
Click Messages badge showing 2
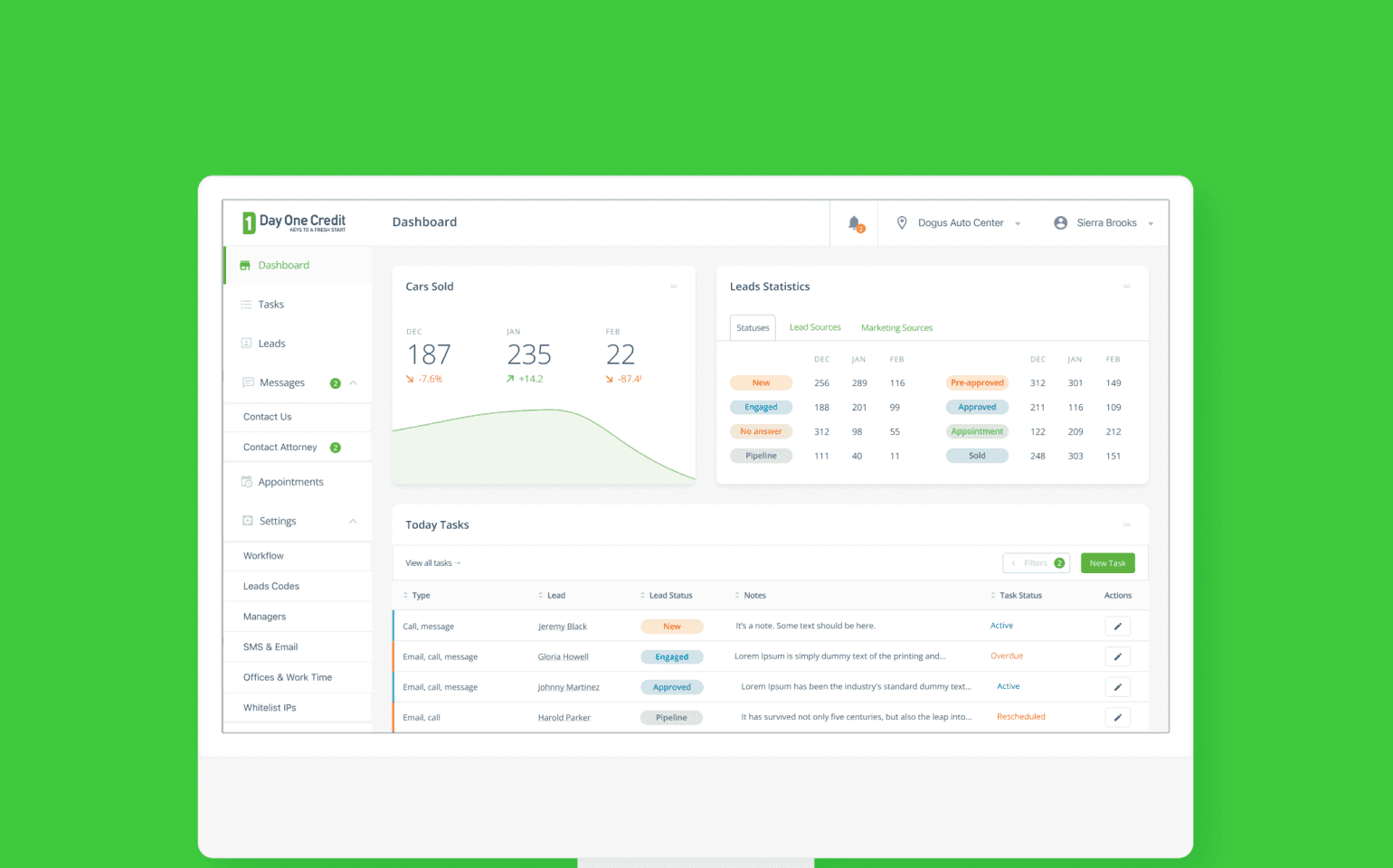(x=336, y=383)
